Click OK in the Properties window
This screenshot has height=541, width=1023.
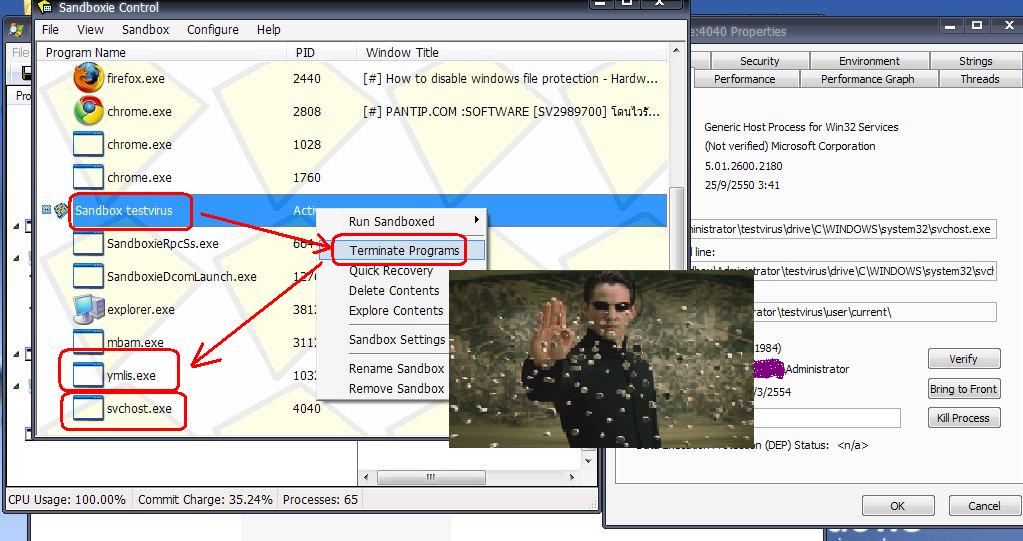pyautogui.click(x=898, y=506)
